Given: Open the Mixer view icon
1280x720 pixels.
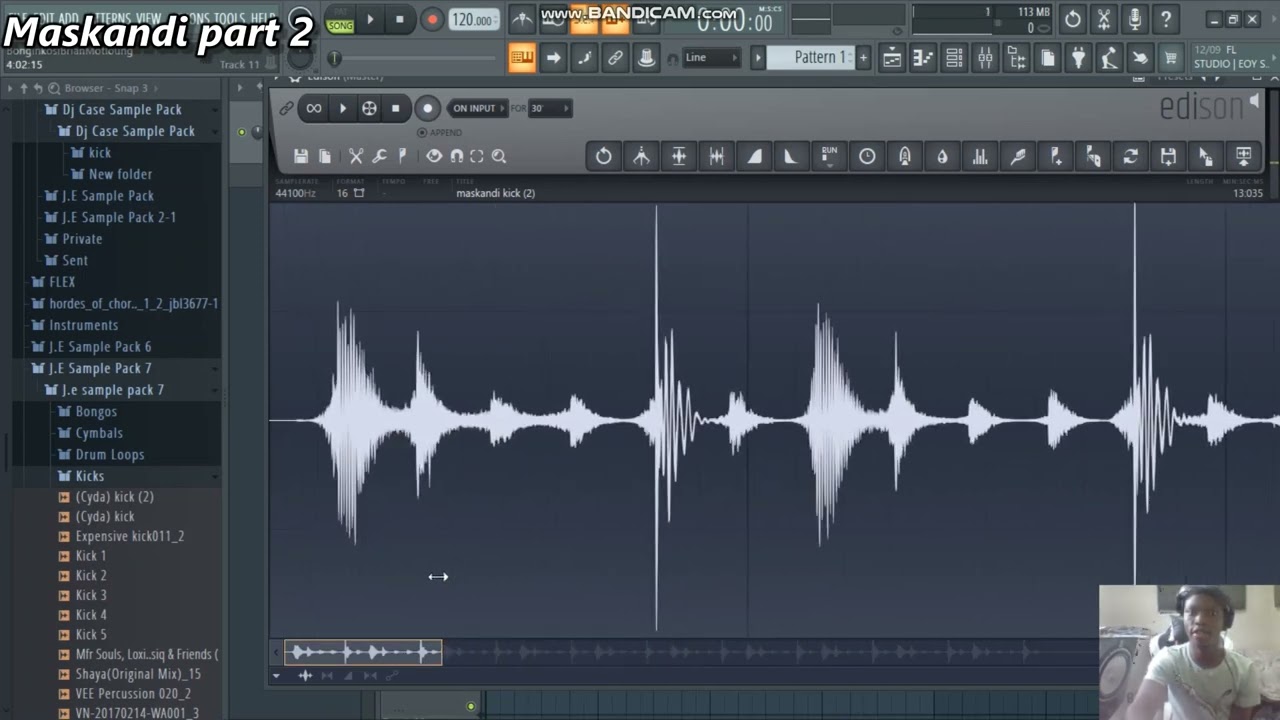Looking at the screenshot, I should [x=985, y=58].
